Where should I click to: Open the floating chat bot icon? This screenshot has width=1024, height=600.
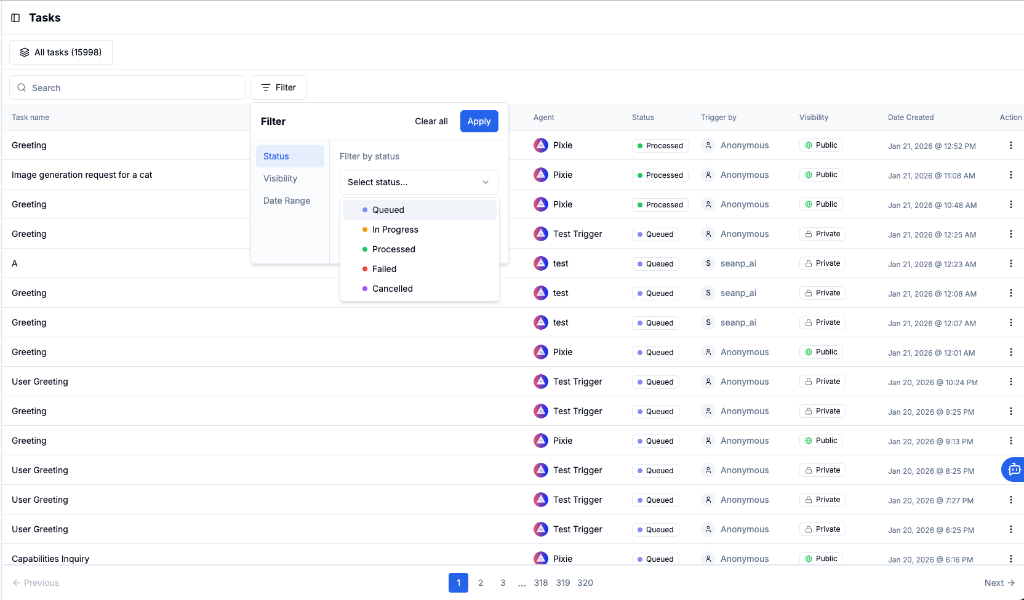click(1012, 469)
